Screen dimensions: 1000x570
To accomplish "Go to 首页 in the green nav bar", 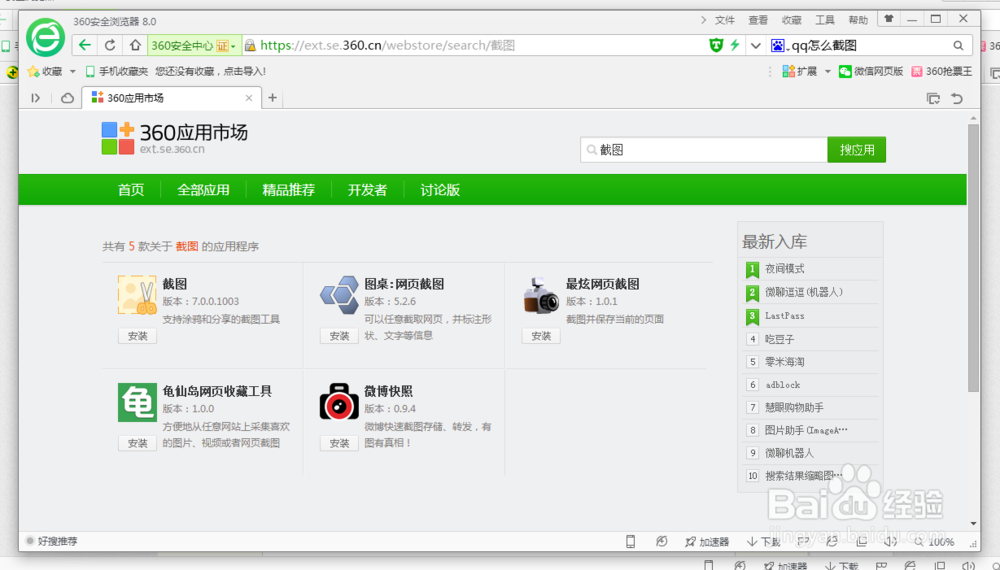I will [131, 190].
